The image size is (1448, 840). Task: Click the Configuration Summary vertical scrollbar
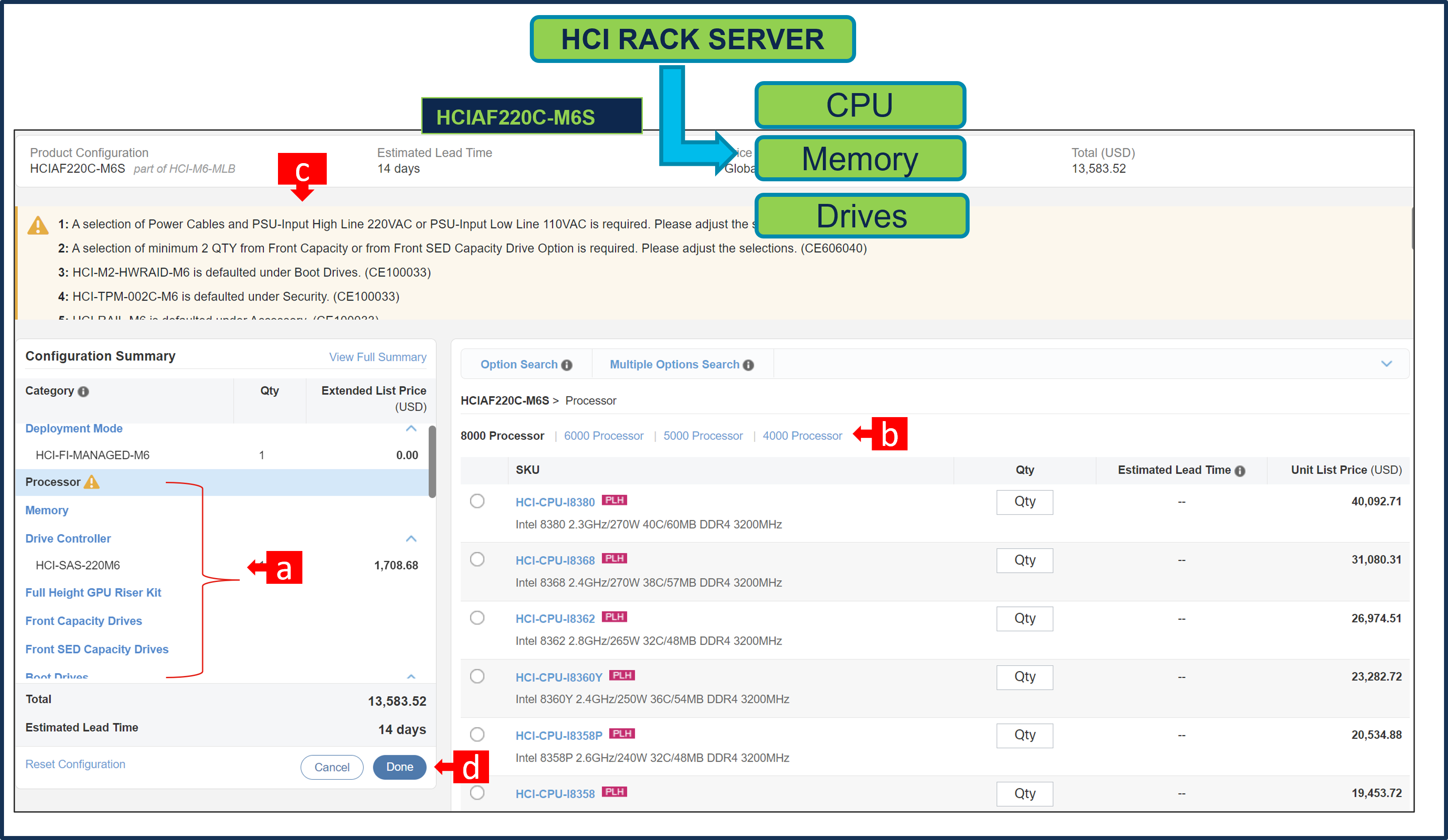click(432, 461)
